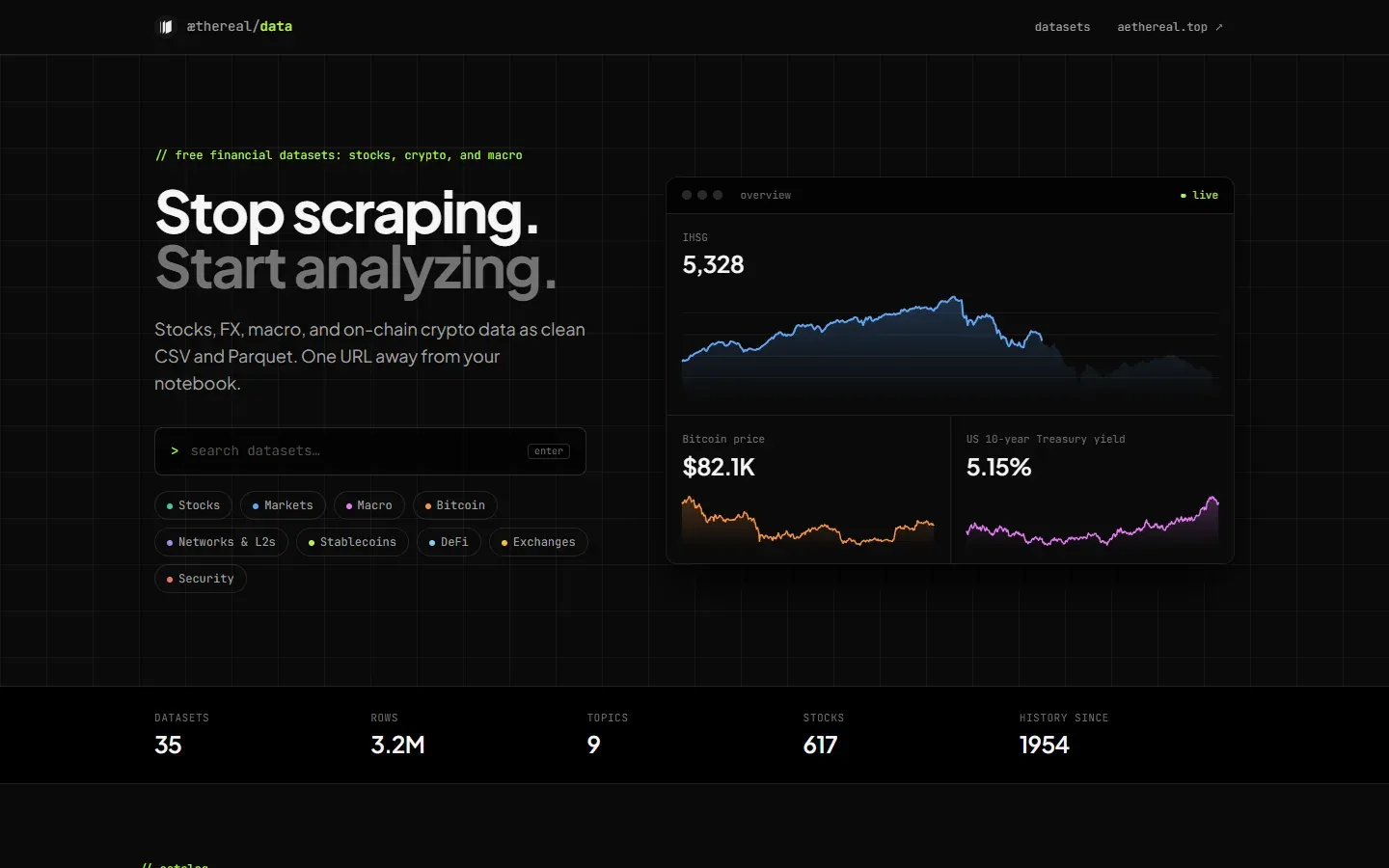The image size is (1389, 868).
Task: Click the overview panel title
Action: coord(766,195)
